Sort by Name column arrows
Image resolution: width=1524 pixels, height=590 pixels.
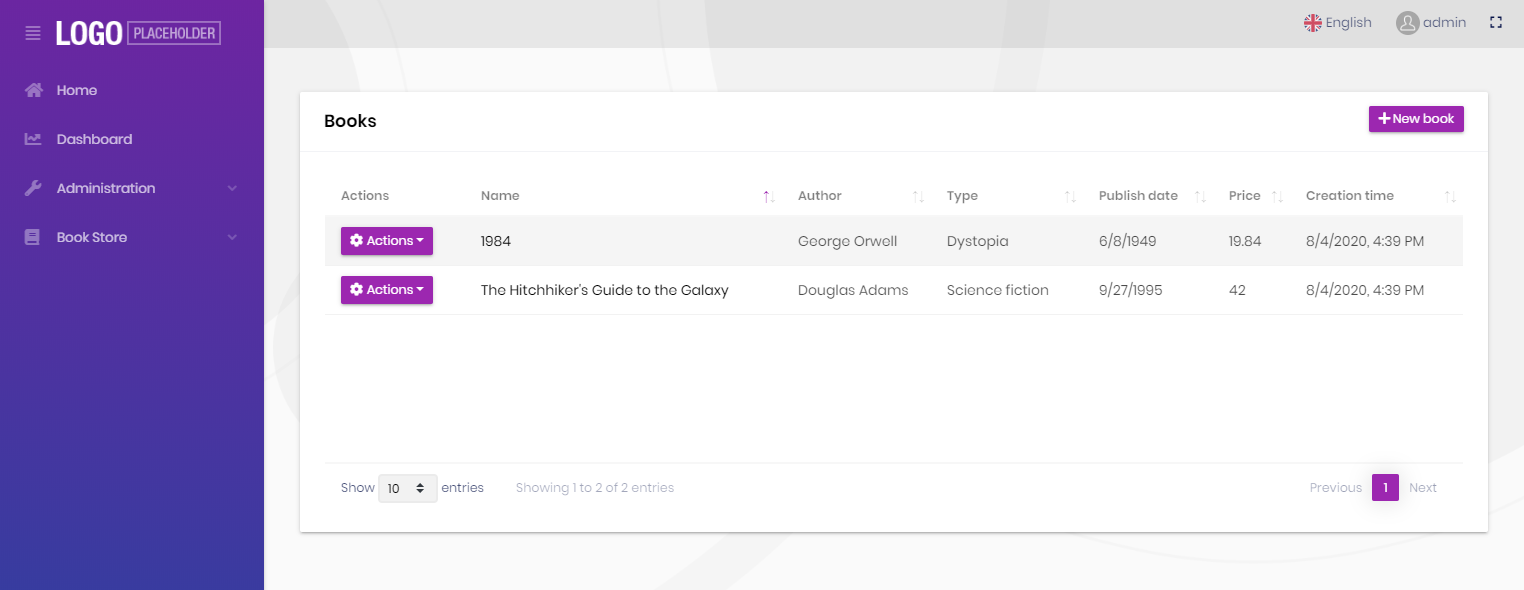[768, 196]
